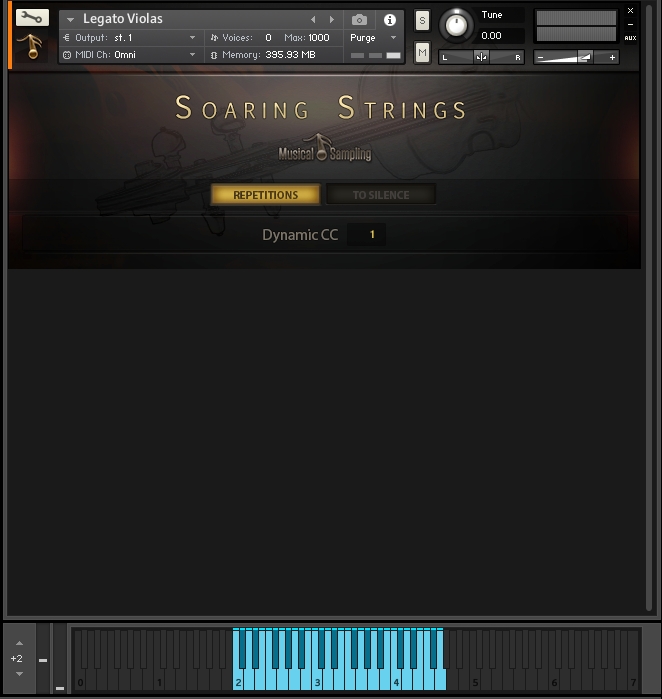Decrease volume with the minus button
Image resolution: width=662 pixels, height=699 pixels.
(x=540, y=58)
